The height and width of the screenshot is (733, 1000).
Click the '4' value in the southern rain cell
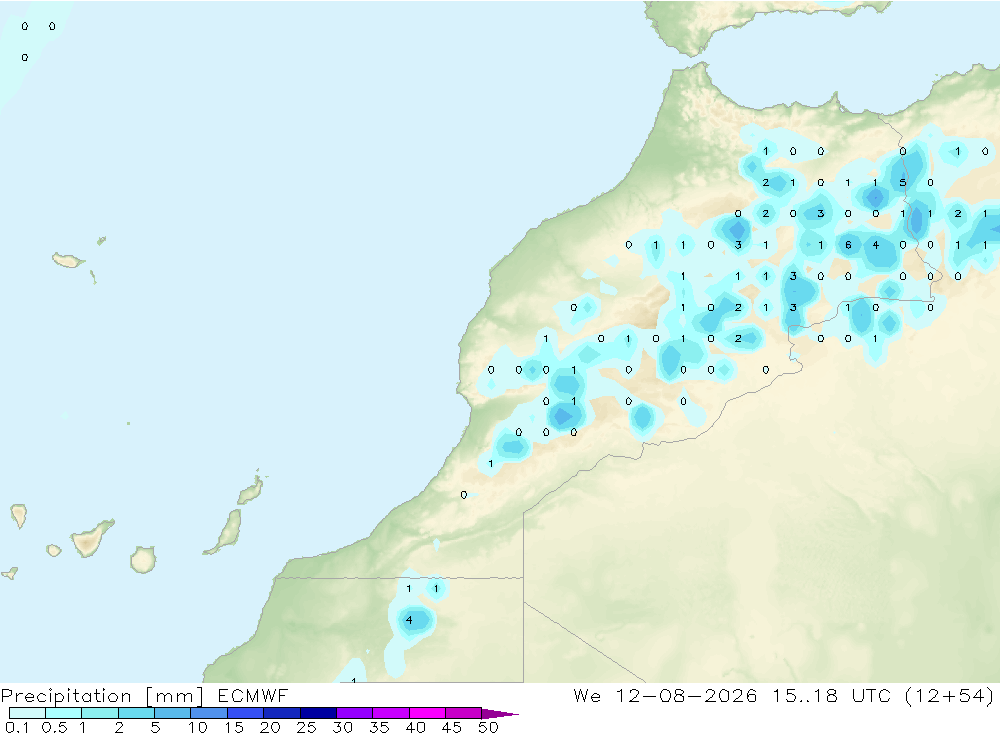click(x=409, y=619)
